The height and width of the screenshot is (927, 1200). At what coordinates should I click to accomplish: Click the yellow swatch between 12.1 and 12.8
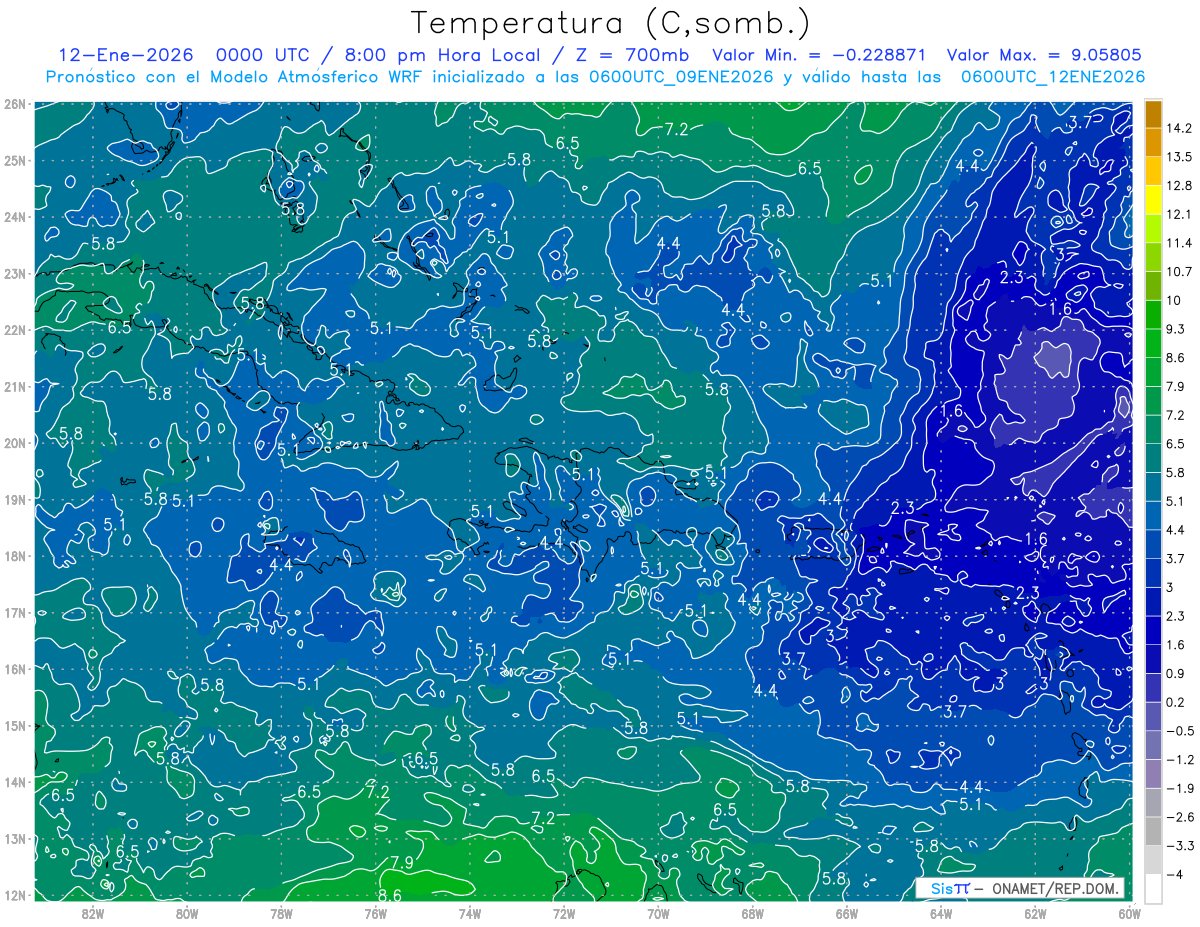click(x=1153, y=200)
